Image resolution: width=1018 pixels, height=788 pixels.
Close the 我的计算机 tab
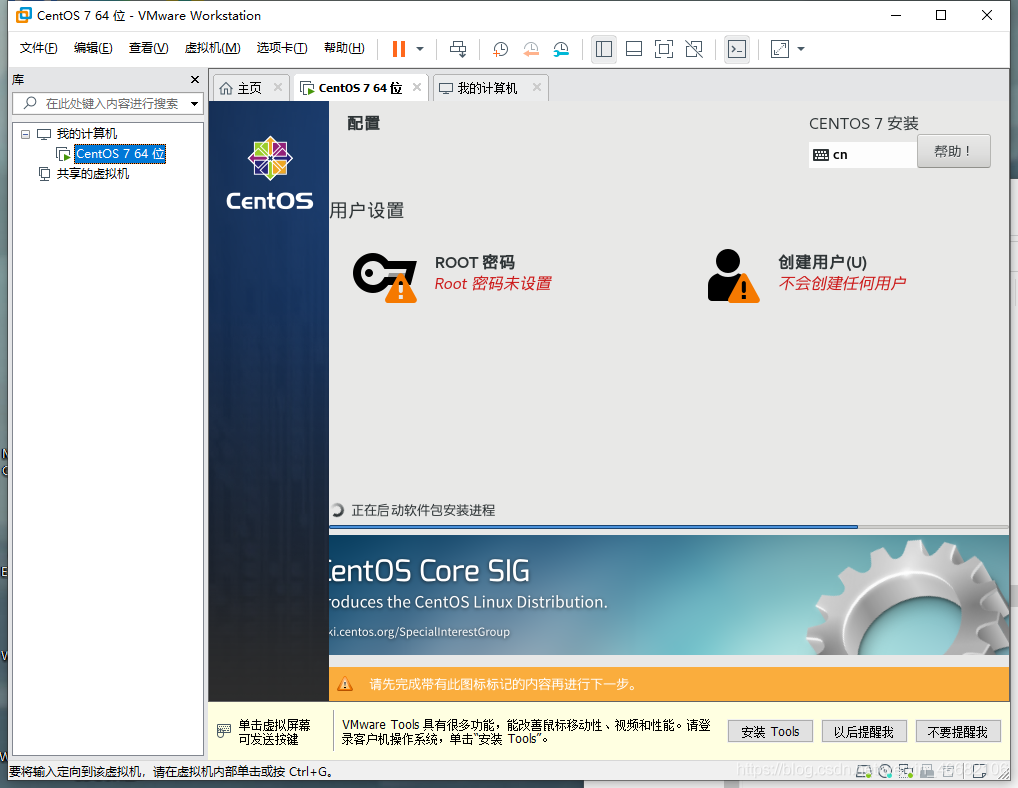coord(537,87)
